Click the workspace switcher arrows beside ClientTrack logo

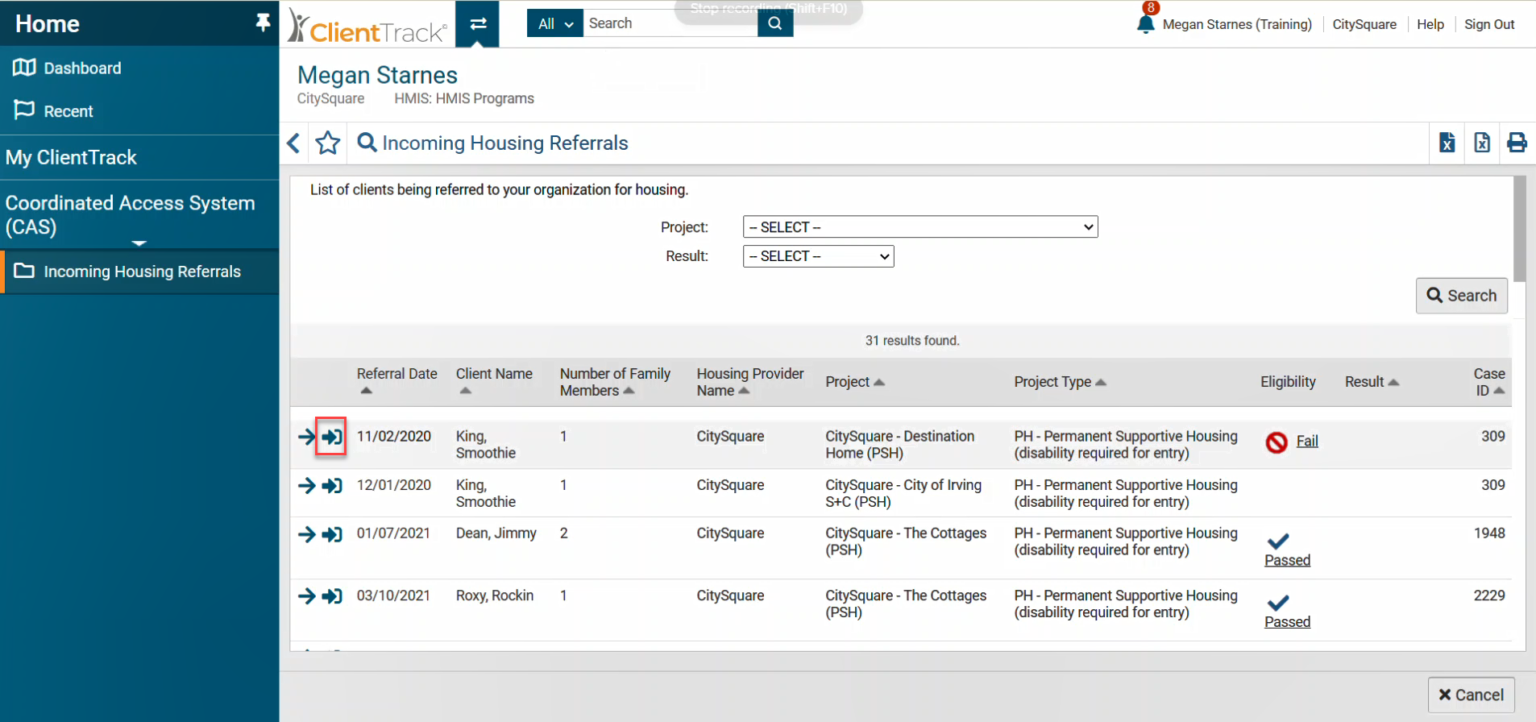pos(477,23)
